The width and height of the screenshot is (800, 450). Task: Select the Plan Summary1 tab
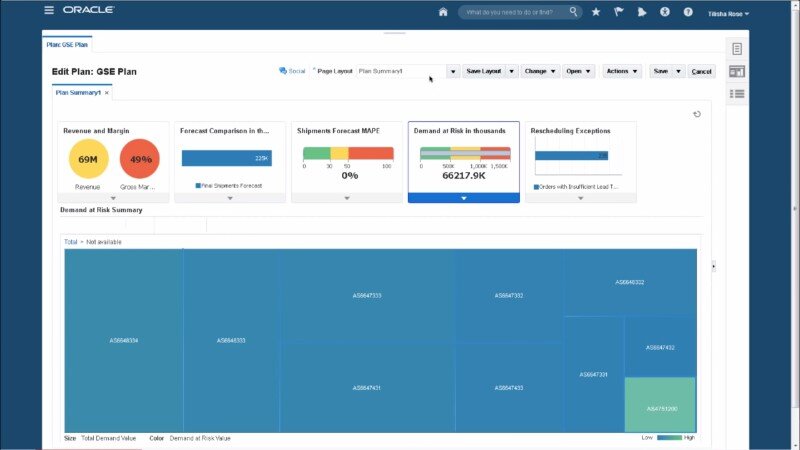click(x=77, y=93)
